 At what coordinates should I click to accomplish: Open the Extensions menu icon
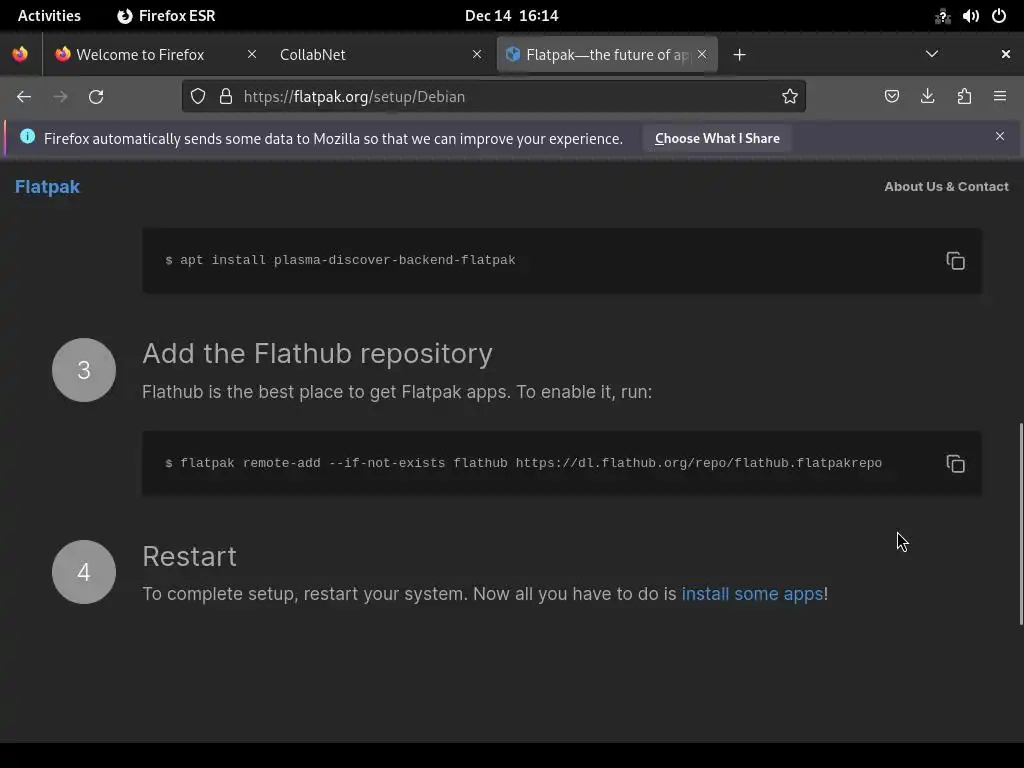[964, 96]
